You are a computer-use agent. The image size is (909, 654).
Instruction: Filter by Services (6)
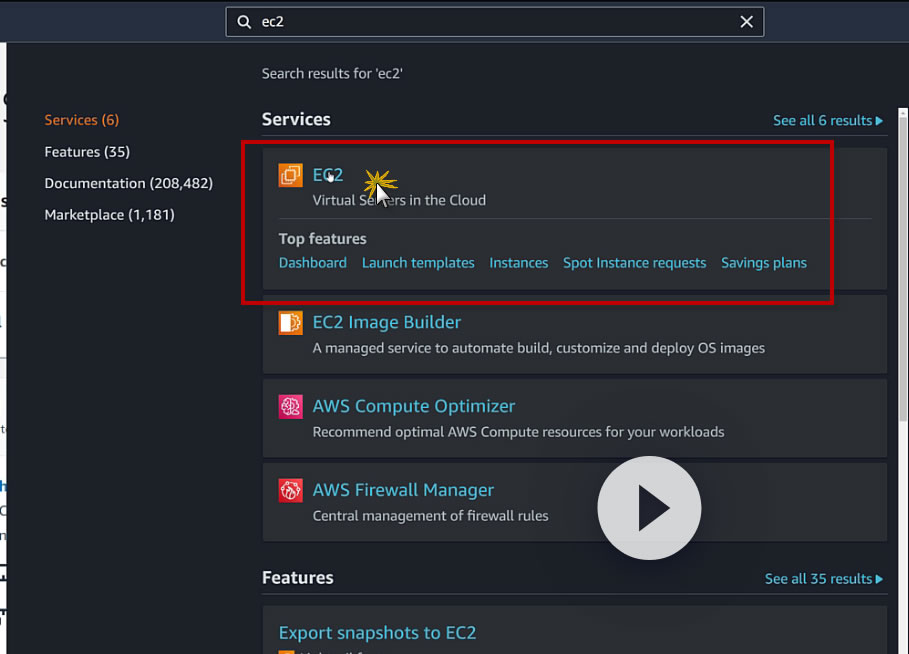click(82, 120)
